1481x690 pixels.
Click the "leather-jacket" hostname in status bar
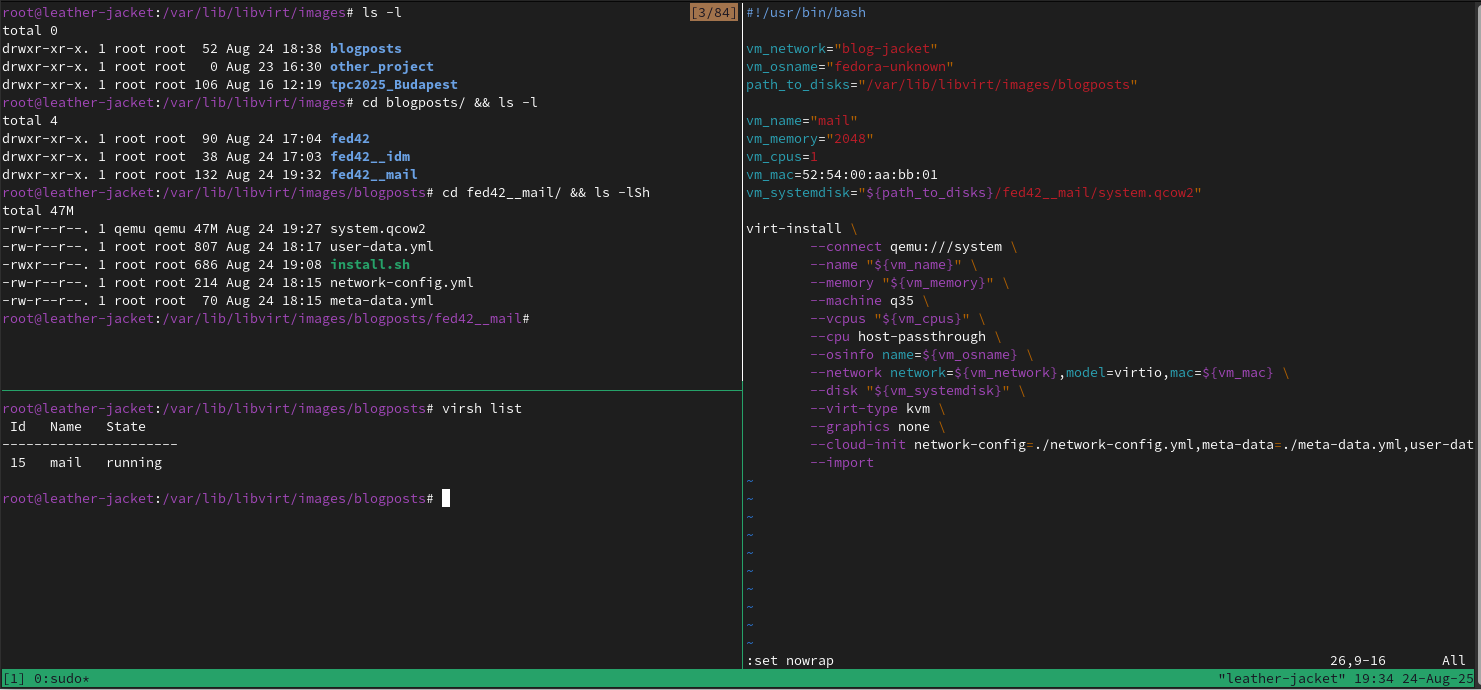pyautogui.click(x=1282, y=679)
